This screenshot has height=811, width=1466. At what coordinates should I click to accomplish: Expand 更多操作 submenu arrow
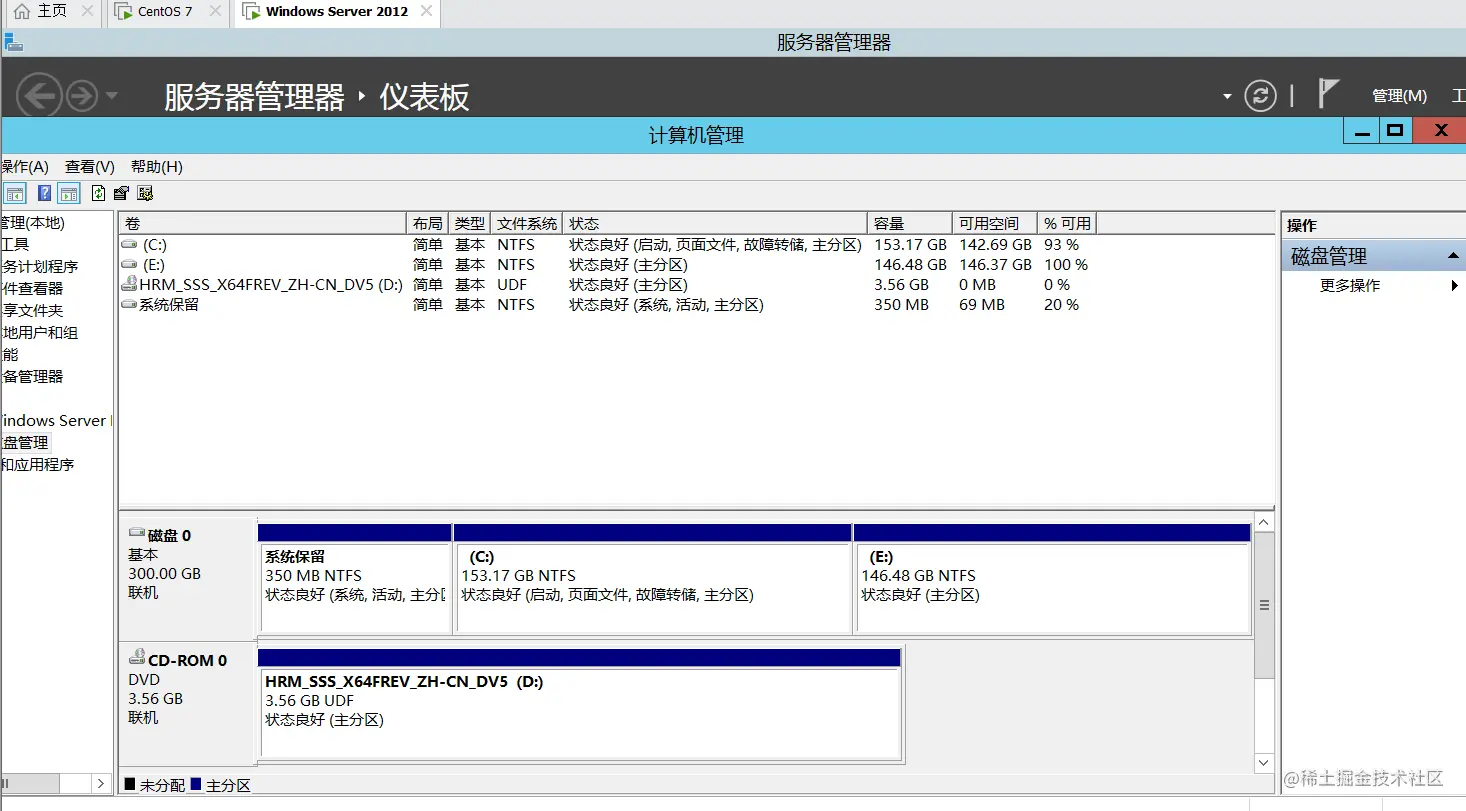click(1455, 286)
